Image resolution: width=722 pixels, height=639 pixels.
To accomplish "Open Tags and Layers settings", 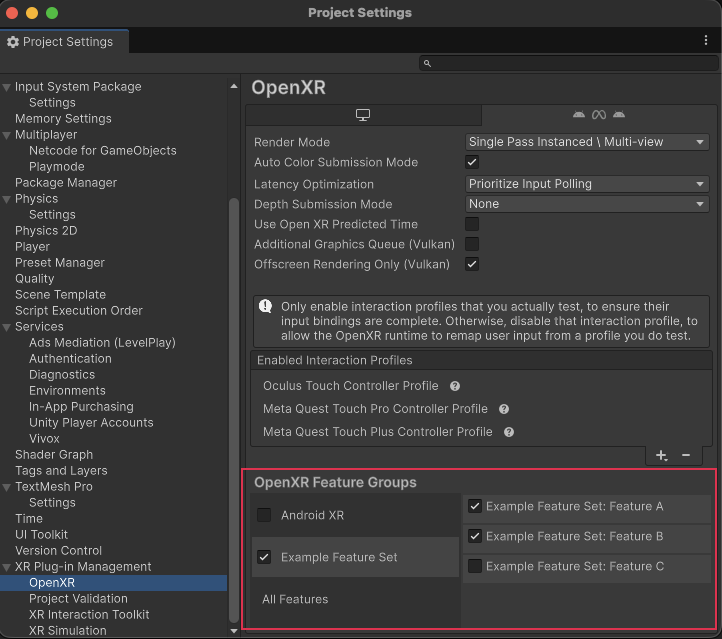I will (61, 471).
